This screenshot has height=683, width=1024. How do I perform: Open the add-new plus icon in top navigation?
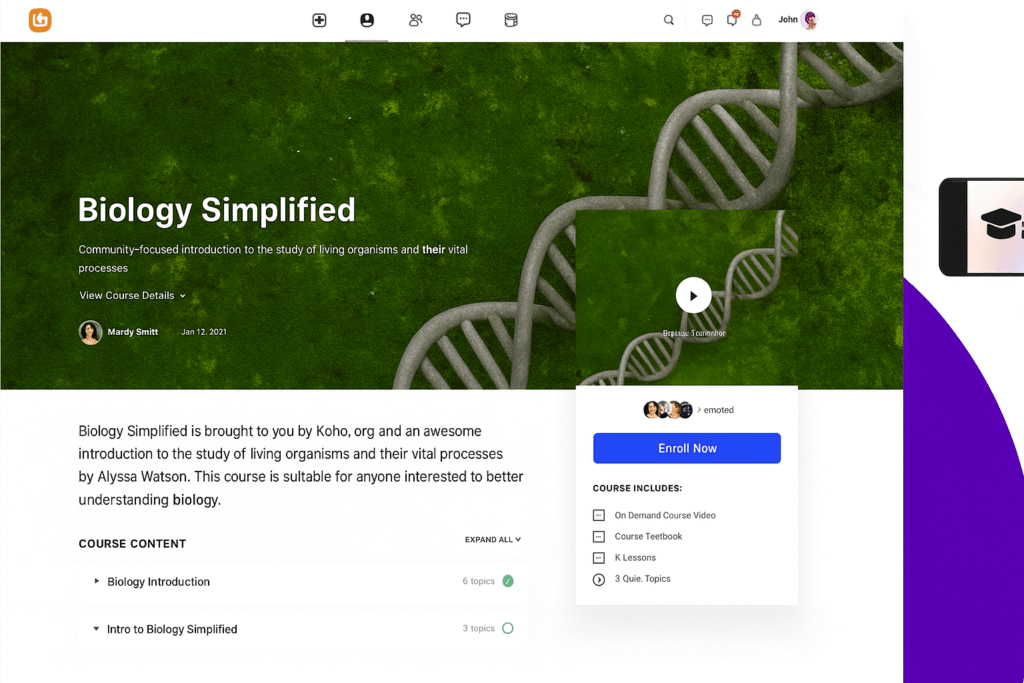tap(319, 20)
